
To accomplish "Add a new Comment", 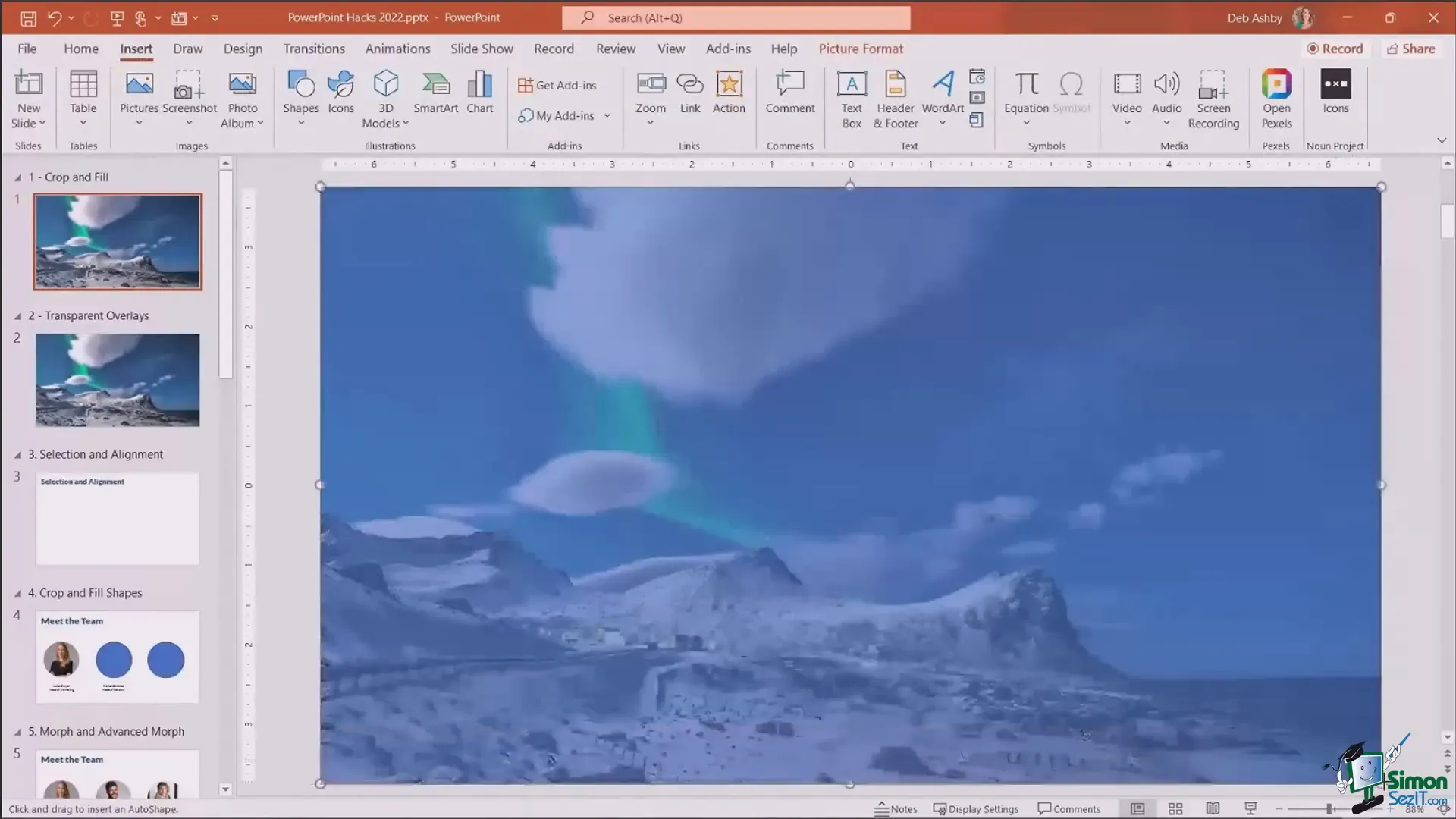I will (x=790, y=93).
